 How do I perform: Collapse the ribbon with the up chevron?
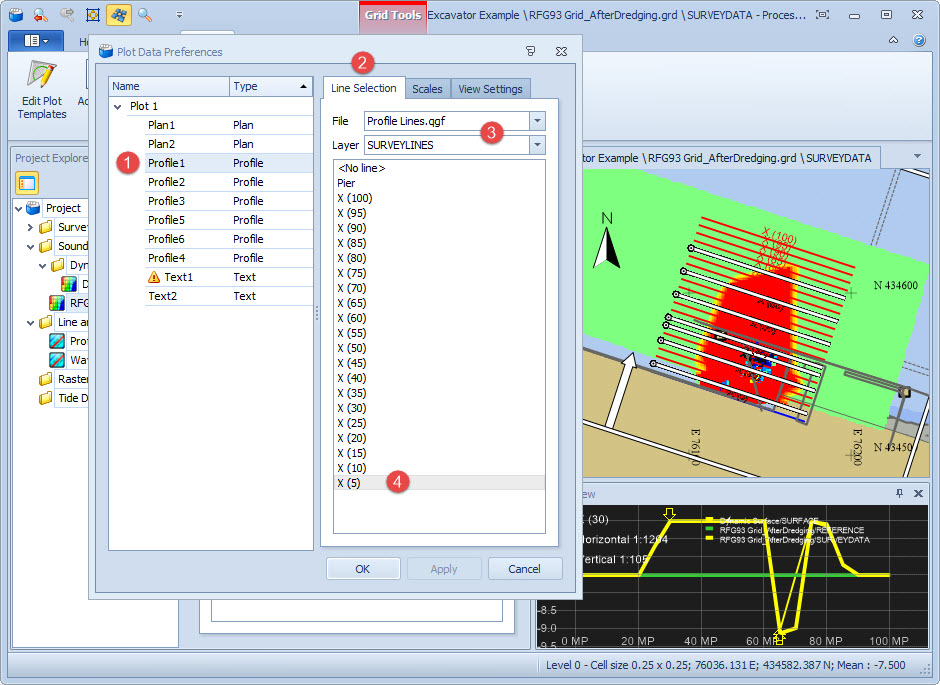coord(893,41)
